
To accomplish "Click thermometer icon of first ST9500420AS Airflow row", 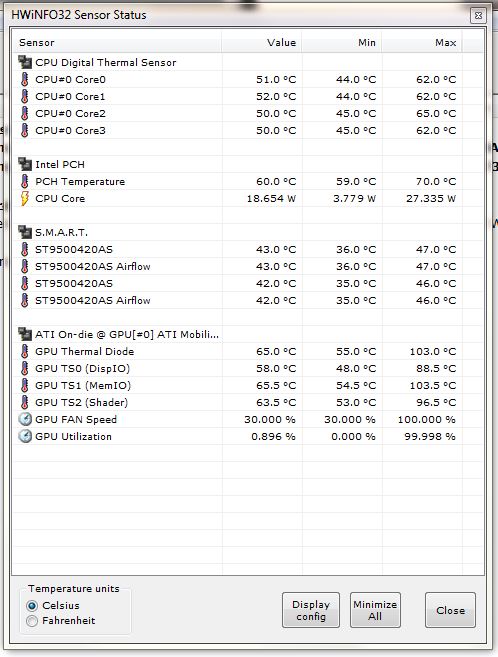I will (25, 266).
